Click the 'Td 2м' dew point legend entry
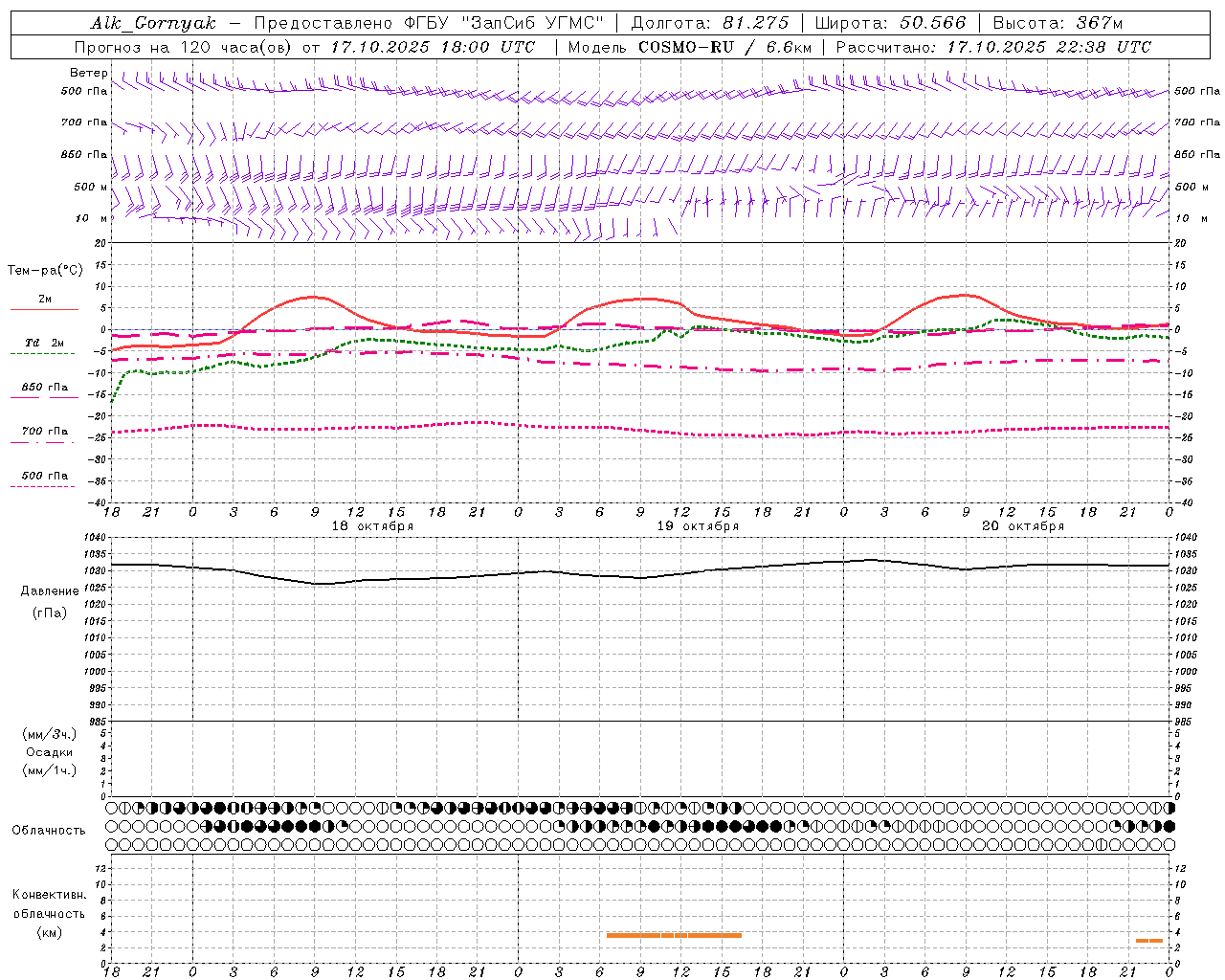Viewport: 1225px width, 980px height. [44, 343]
